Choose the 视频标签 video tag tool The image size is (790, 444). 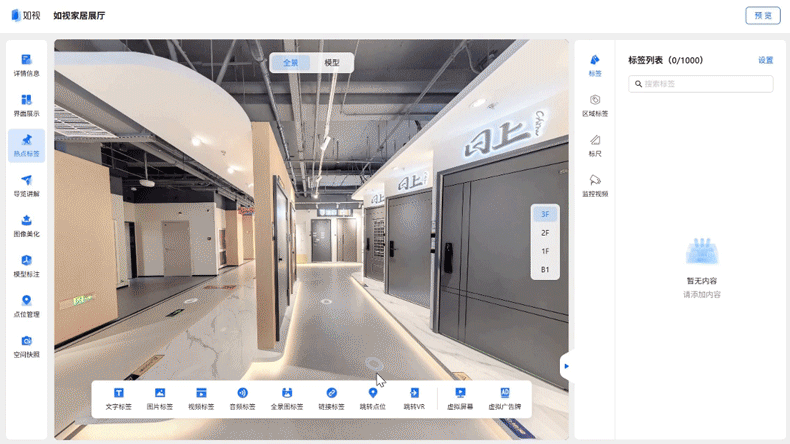pos(201,398)
